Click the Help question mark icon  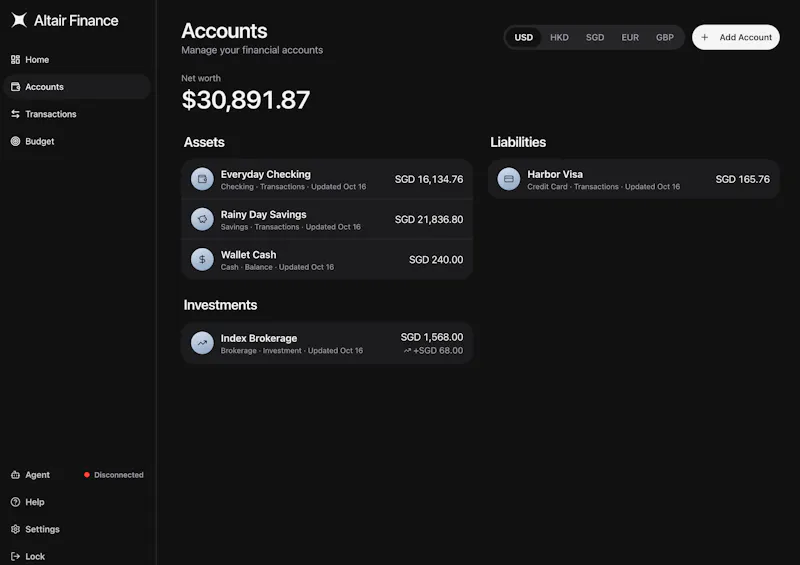coord(15,502)
